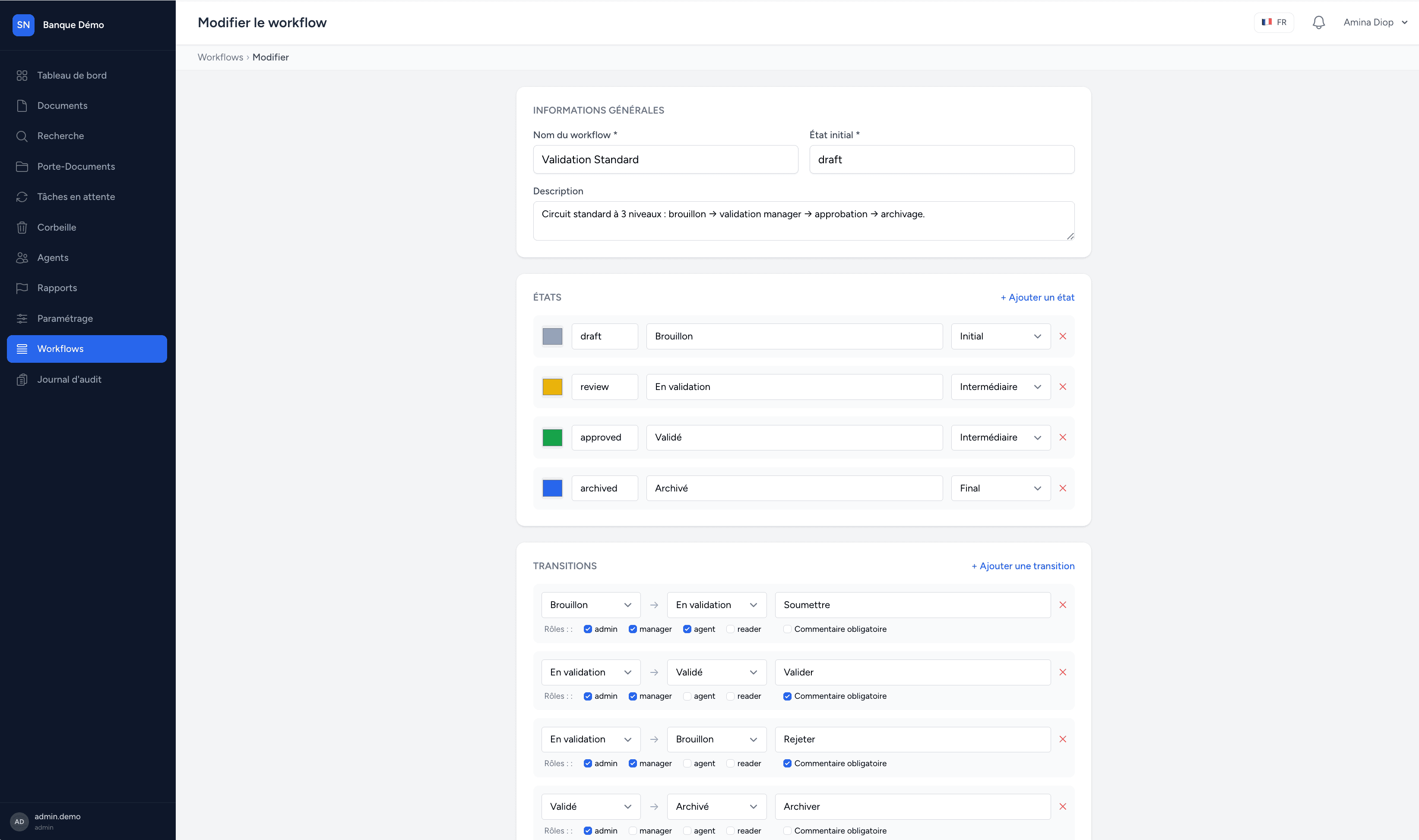Navigate to Agents
This screenshot has width=1419, height=840.
coord(86,257)
